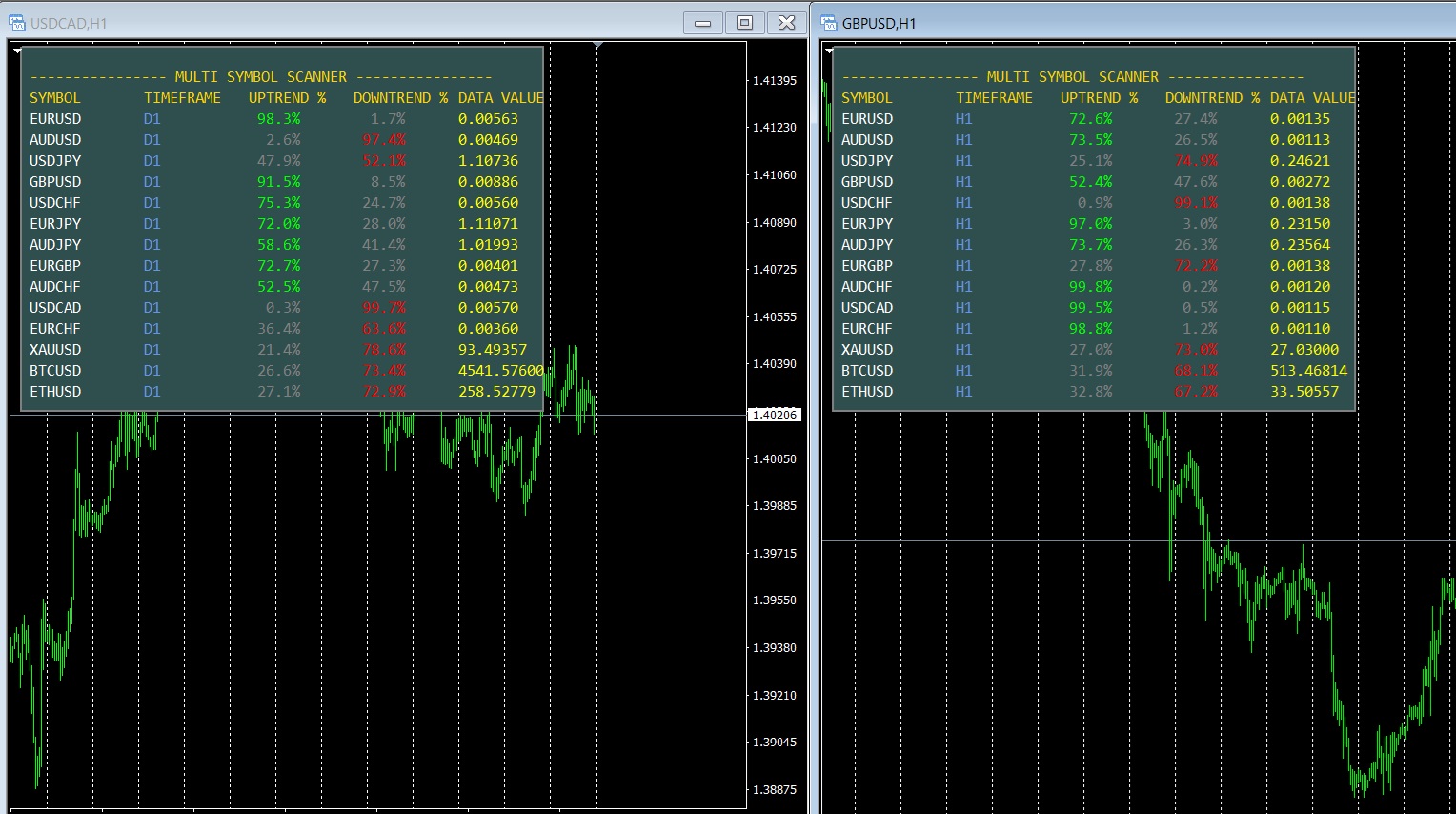This screenshot has height=814, width=1456.
Task: Click EURUSD in the D1 scanner panel
Action: coord(55,119)
